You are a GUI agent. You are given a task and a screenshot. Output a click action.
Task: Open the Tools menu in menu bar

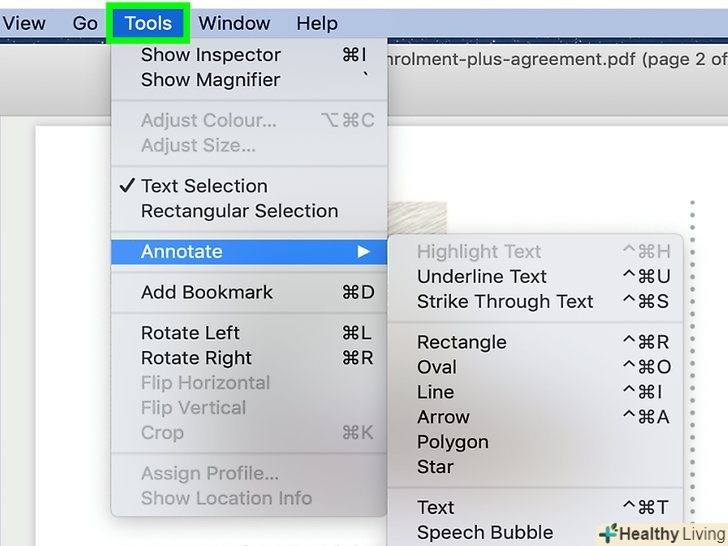point(148,23)
